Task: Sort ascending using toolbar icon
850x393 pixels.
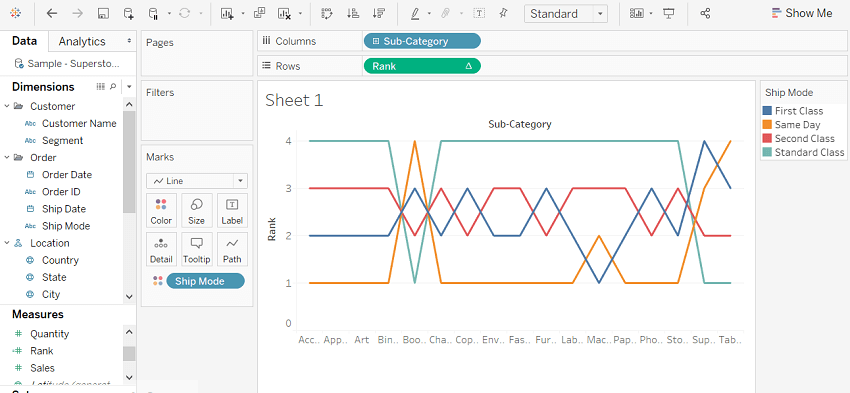Action: pos(353,14)
